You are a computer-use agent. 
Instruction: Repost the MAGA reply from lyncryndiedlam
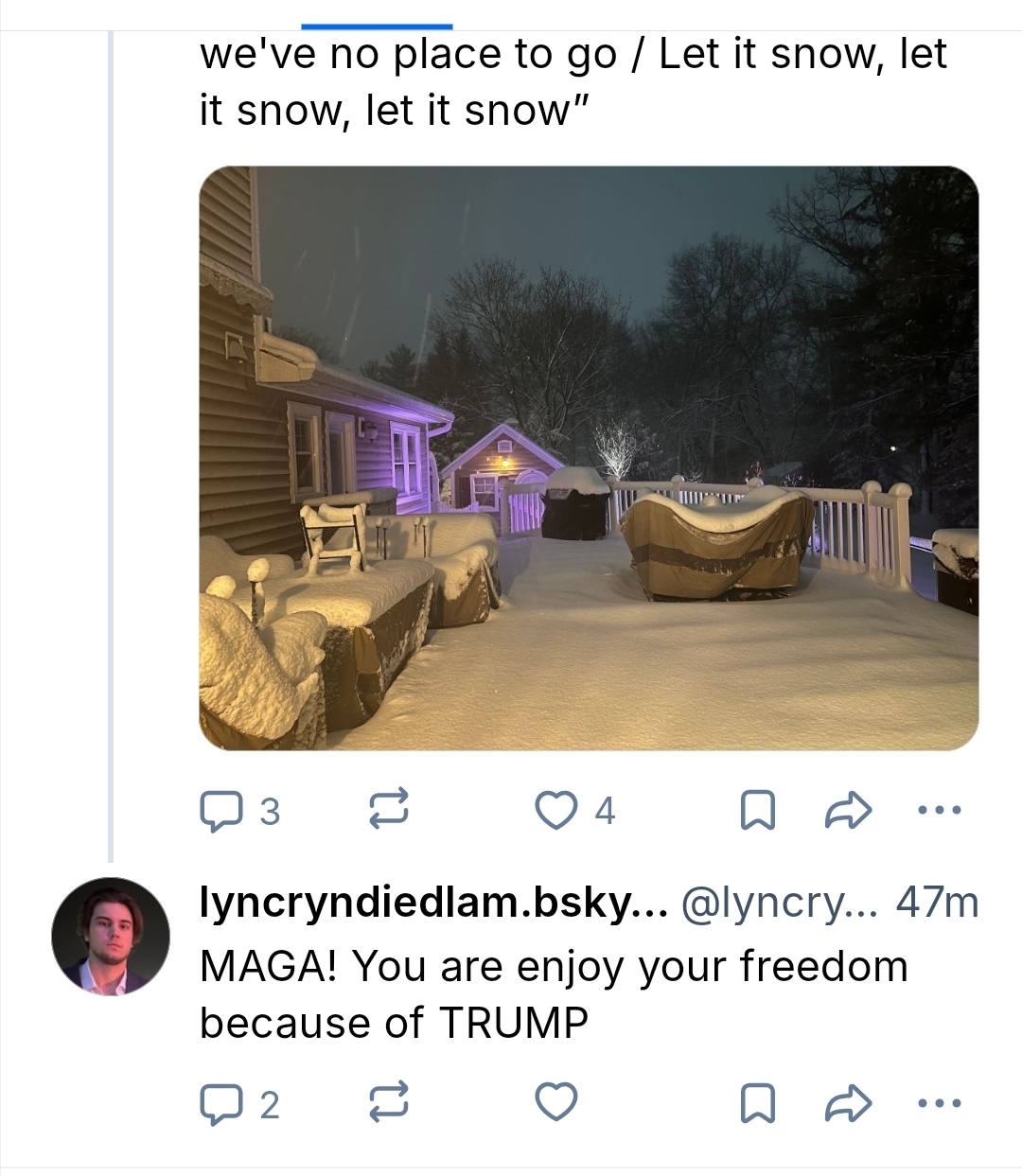pyautogui.click(x=387, y=1103)
